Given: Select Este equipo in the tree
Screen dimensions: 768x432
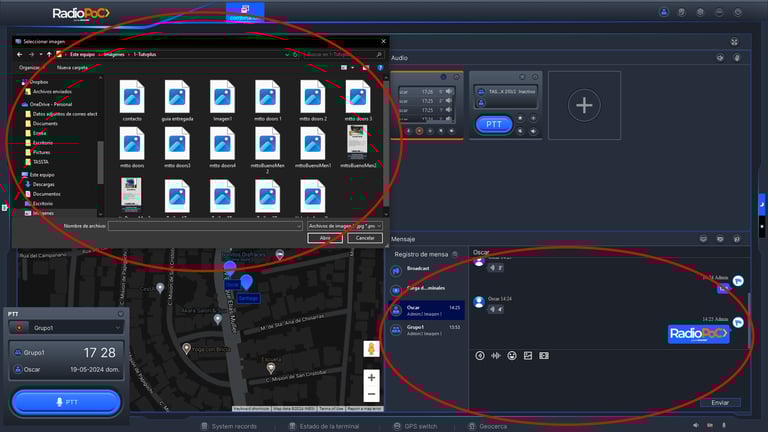Looking at the screenshot, I should pos(38,174).
